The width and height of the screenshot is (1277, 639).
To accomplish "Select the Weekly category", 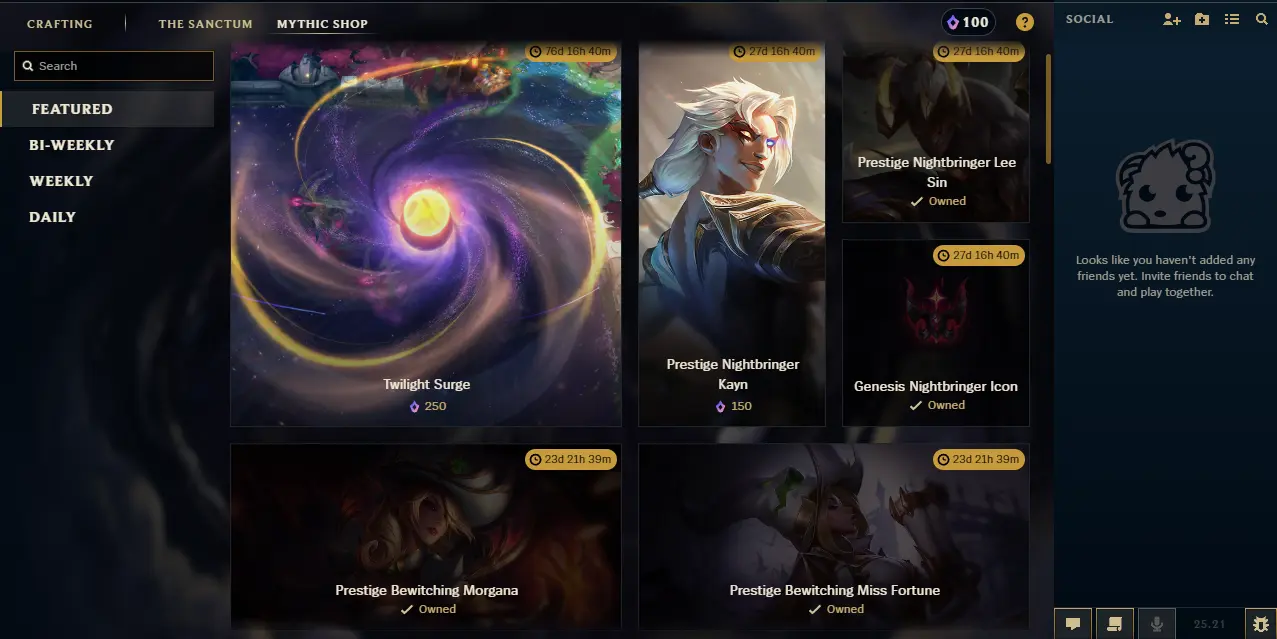I will pos(61,181).
